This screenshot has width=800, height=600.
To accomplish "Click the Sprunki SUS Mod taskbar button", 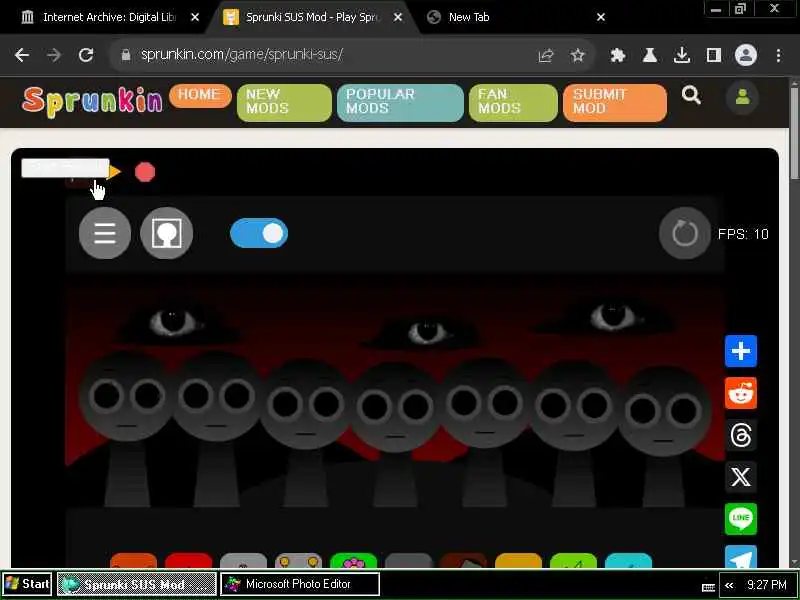I will coord(137,584).
